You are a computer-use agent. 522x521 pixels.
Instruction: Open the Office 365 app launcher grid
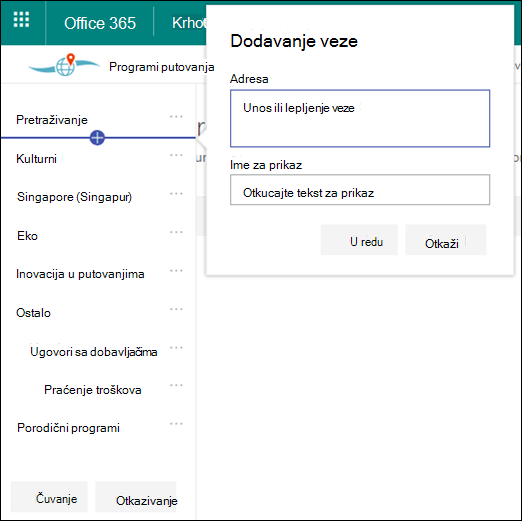[x=21, y=20]
